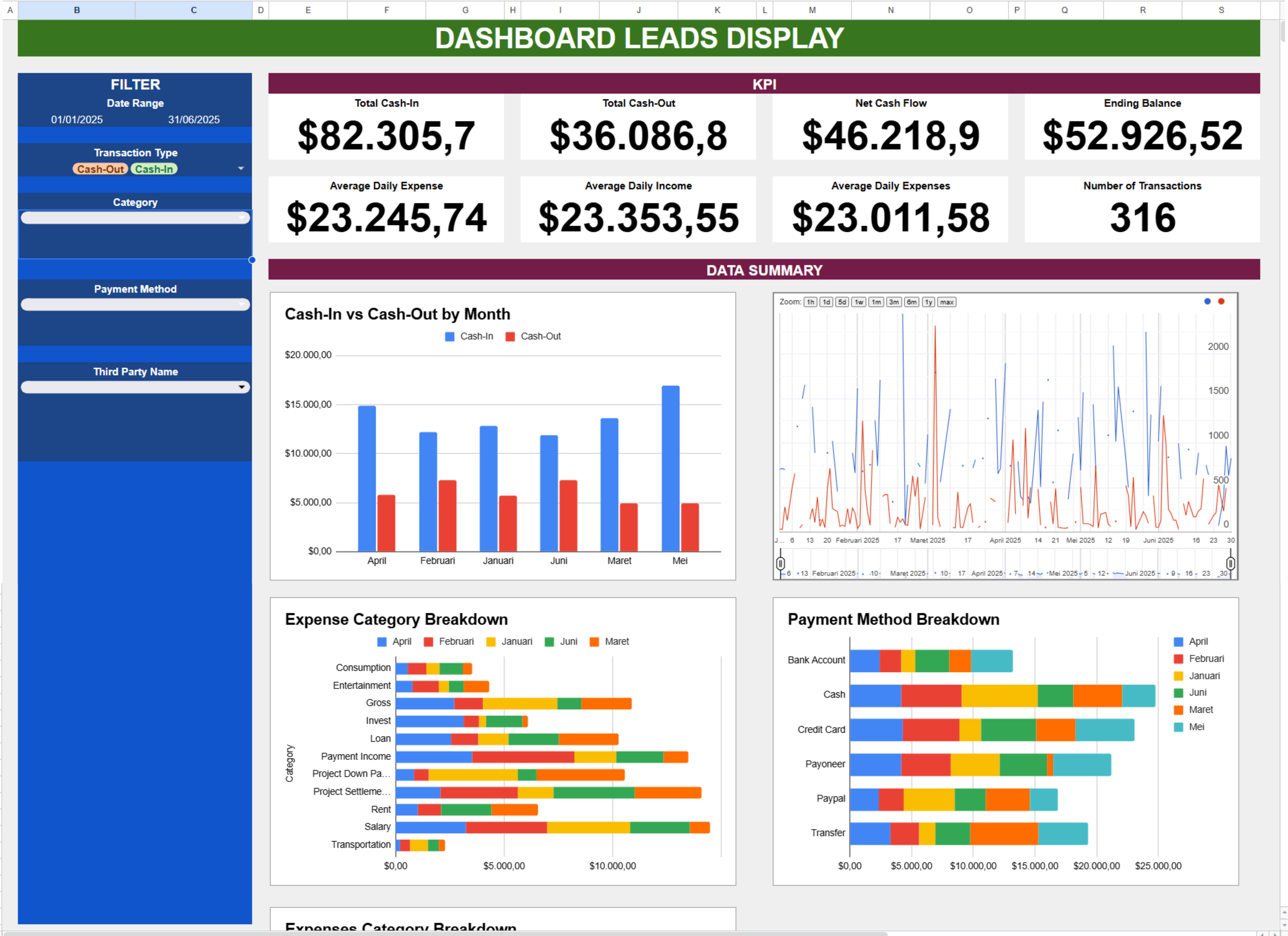The width and height of the screenshot is (1288, 936).
Task: Click Februari swatch in Payment Method legend
Action: 1178,659
